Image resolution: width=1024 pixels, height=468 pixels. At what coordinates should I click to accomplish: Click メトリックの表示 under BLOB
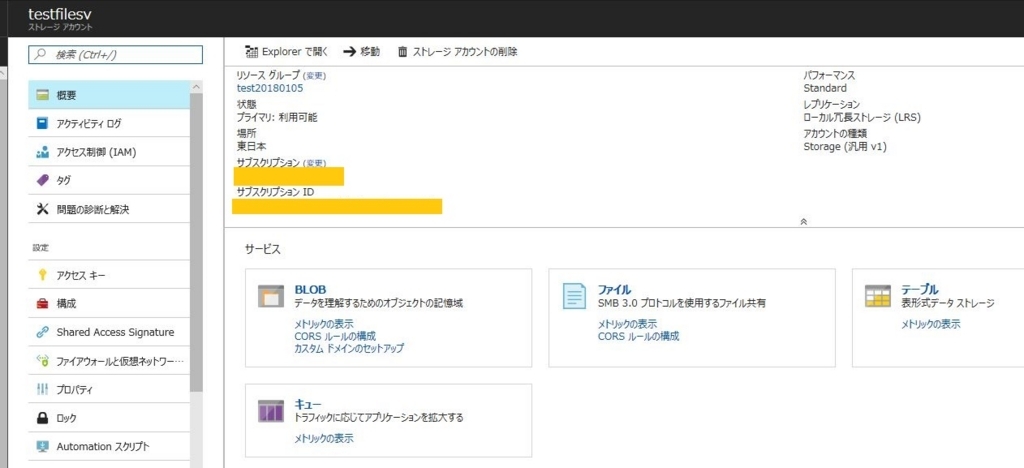tap(324, 324)
